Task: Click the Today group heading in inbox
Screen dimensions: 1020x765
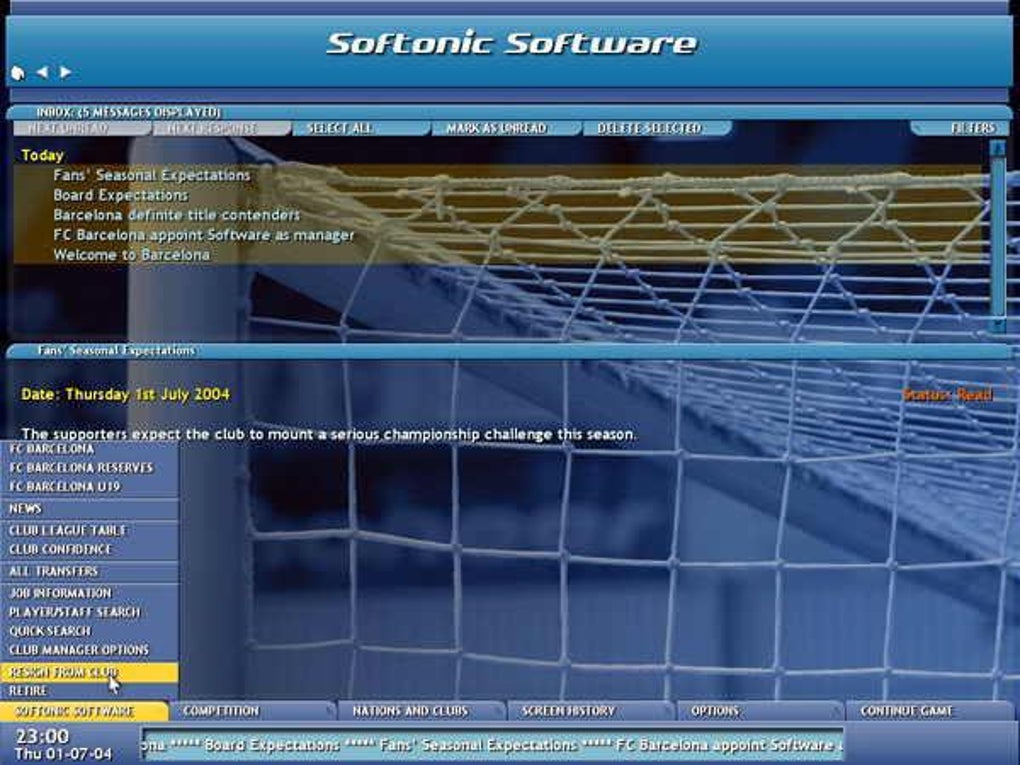Action: [42, 155]
